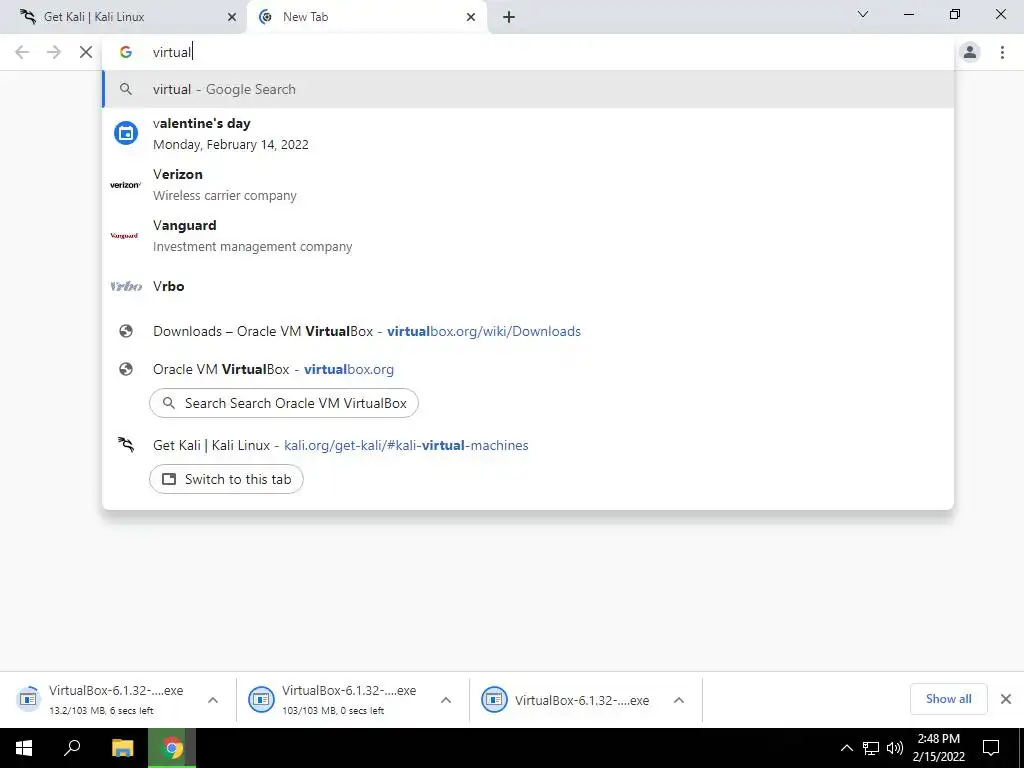Image resolution: width=1024 pixels, height=768 pixels.
Task: Go forward to next page
Action: coord(54,52)
